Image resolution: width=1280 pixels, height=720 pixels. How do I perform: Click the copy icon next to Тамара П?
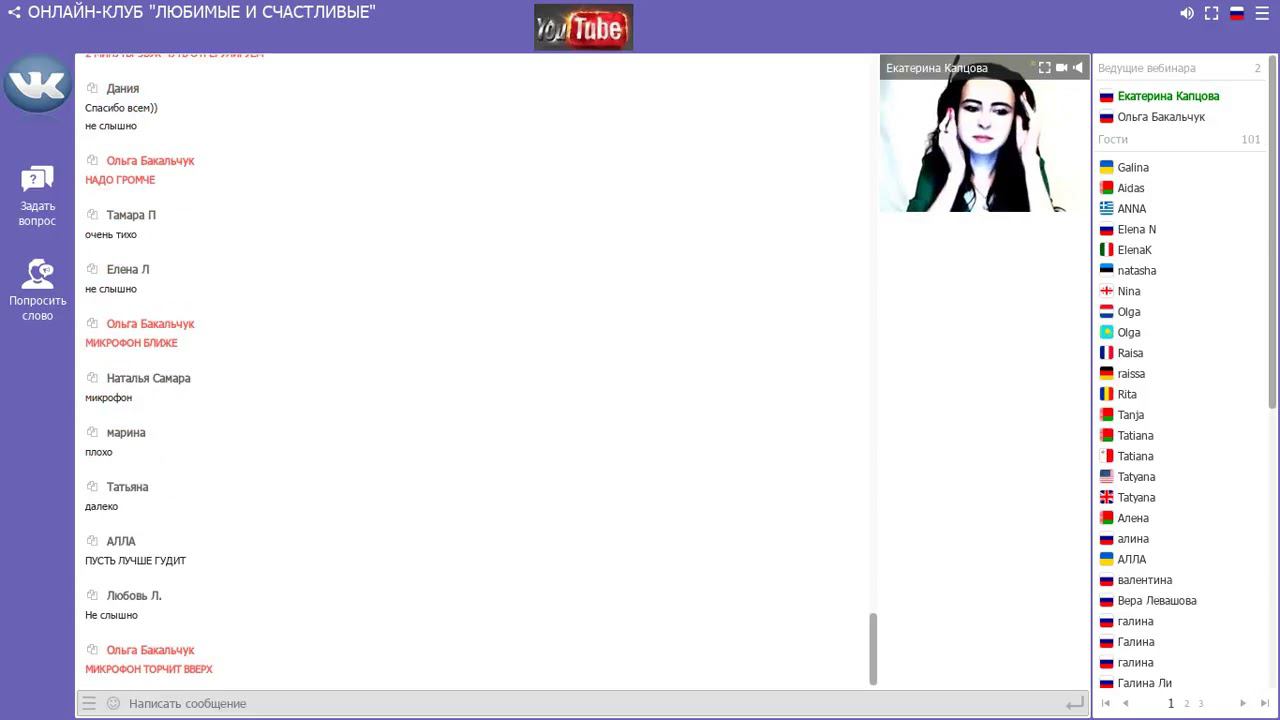pos(92,215)
